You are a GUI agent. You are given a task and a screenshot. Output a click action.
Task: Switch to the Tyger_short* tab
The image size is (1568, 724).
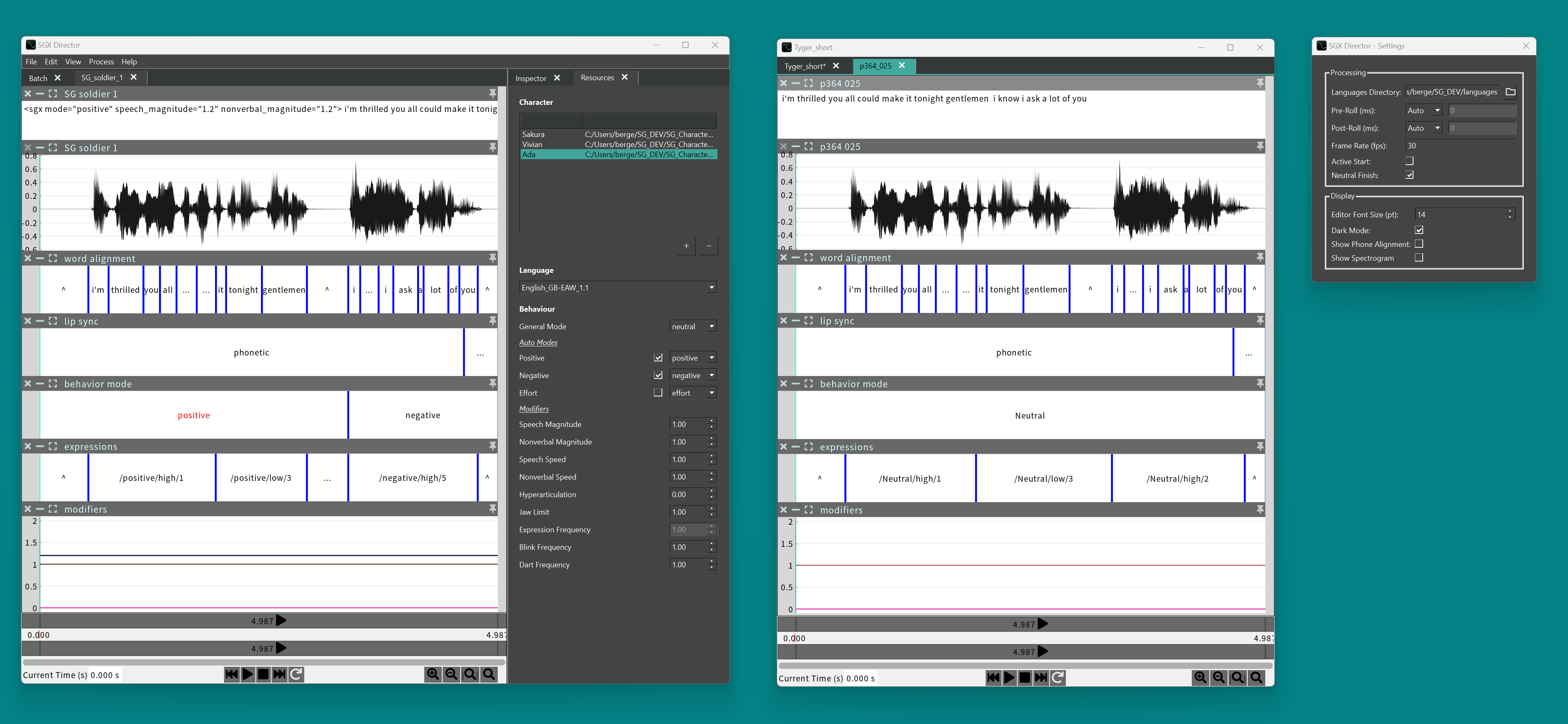(x=805, y=66)
